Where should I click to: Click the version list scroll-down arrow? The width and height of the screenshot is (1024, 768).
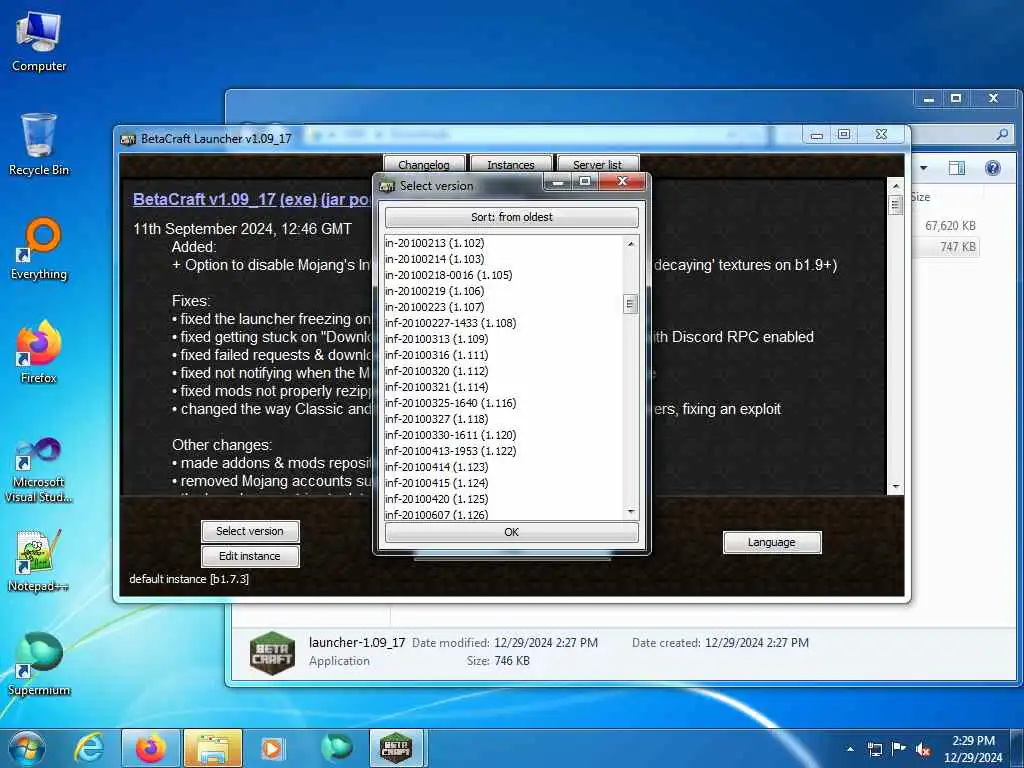pyautogui.click(x=630, y=511)
